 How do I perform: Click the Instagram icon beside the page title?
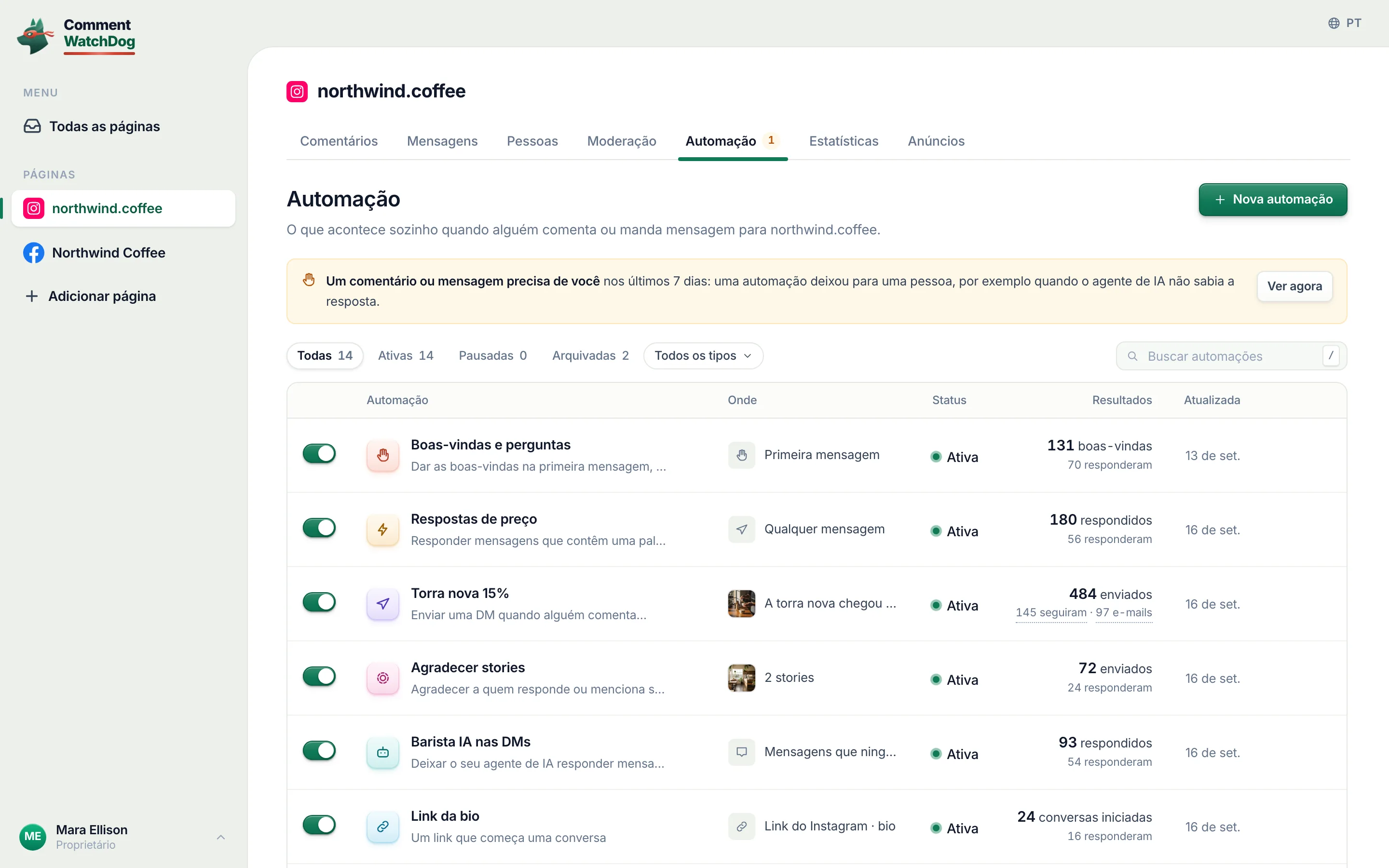coord(297,91)
